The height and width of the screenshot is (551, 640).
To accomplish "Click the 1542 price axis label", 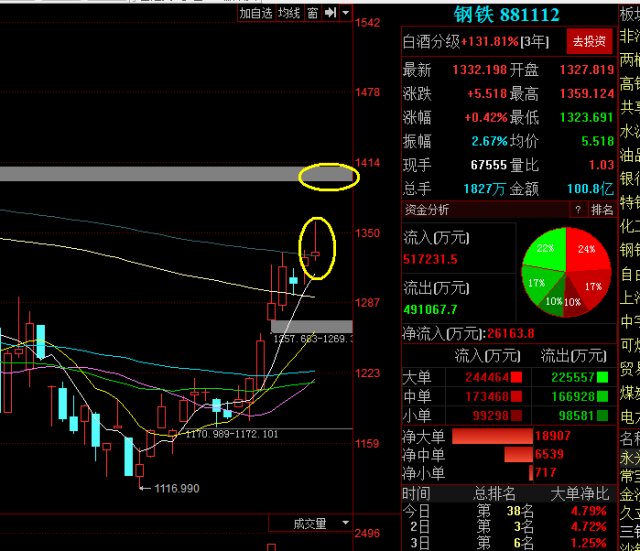I will pyautogui.click(x=367, y=22).
